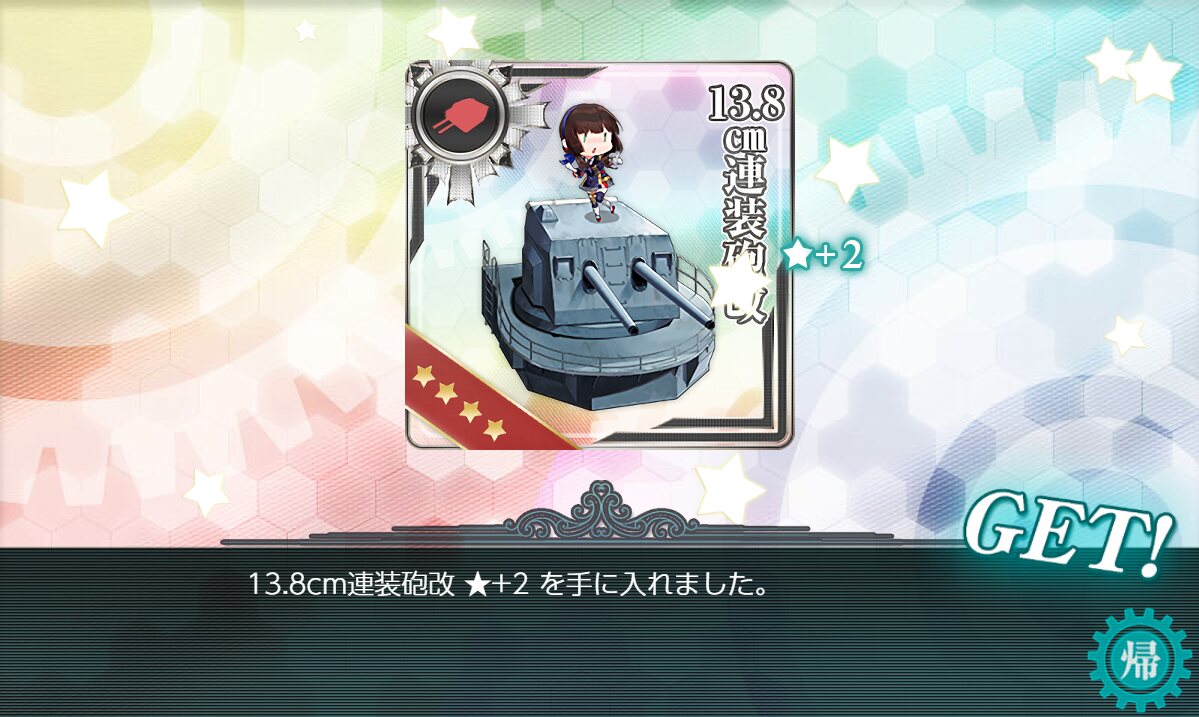The width and height of the screenshot is (1199, 717).
Task: Click the teal gear return button
Action: (1139, 659)
